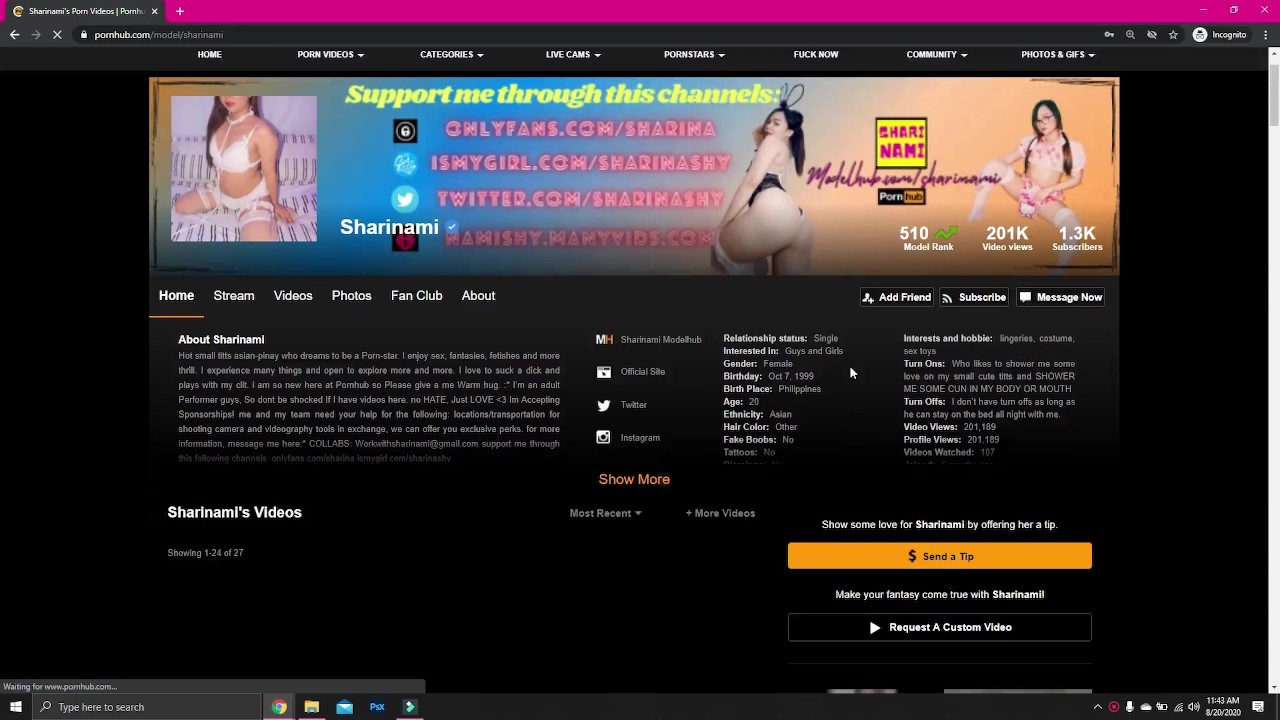The height and width of the screenshot is (720, 1280).
Task: Click the 'Showing 1-24 of 27' text
Action: (205, 553)
